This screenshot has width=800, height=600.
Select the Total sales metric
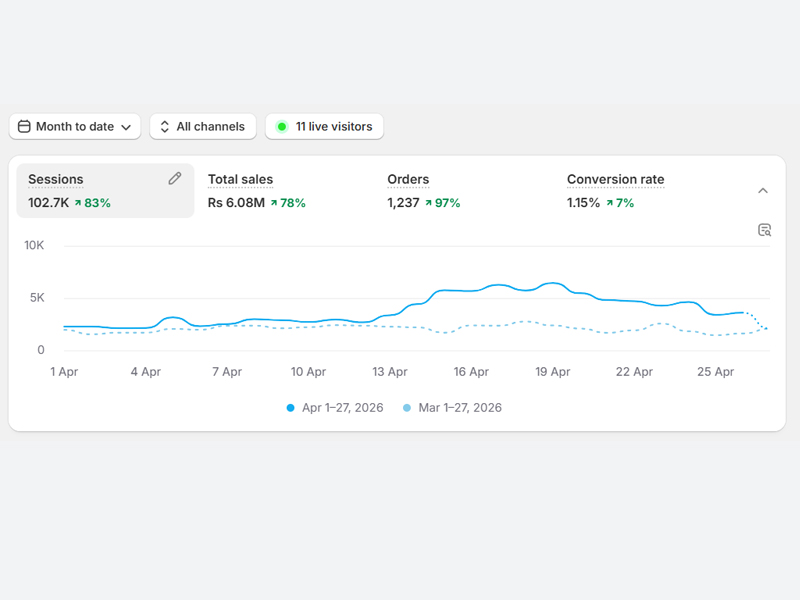point(240,180)
